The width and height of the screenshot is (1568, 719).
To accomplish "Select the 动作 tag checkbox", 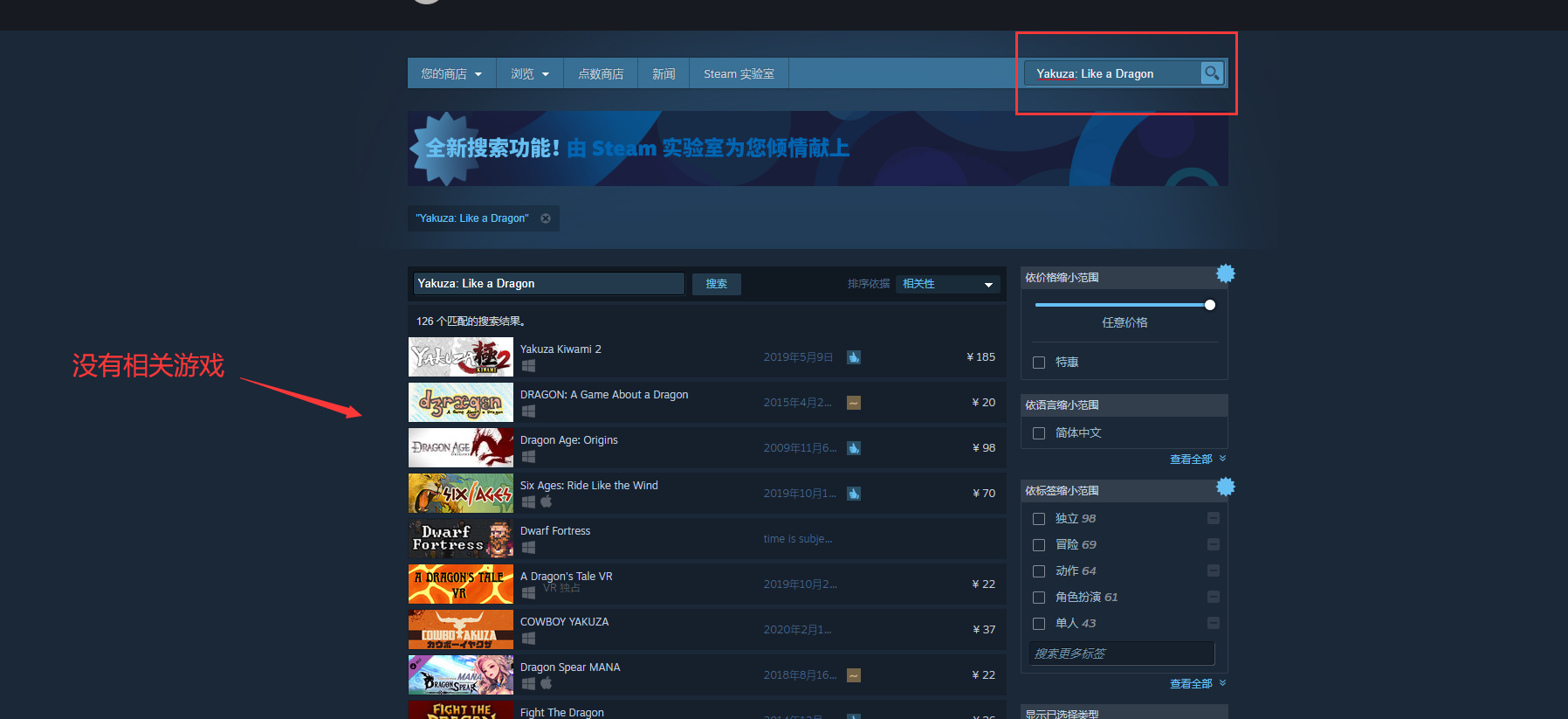I will 1039,571.
